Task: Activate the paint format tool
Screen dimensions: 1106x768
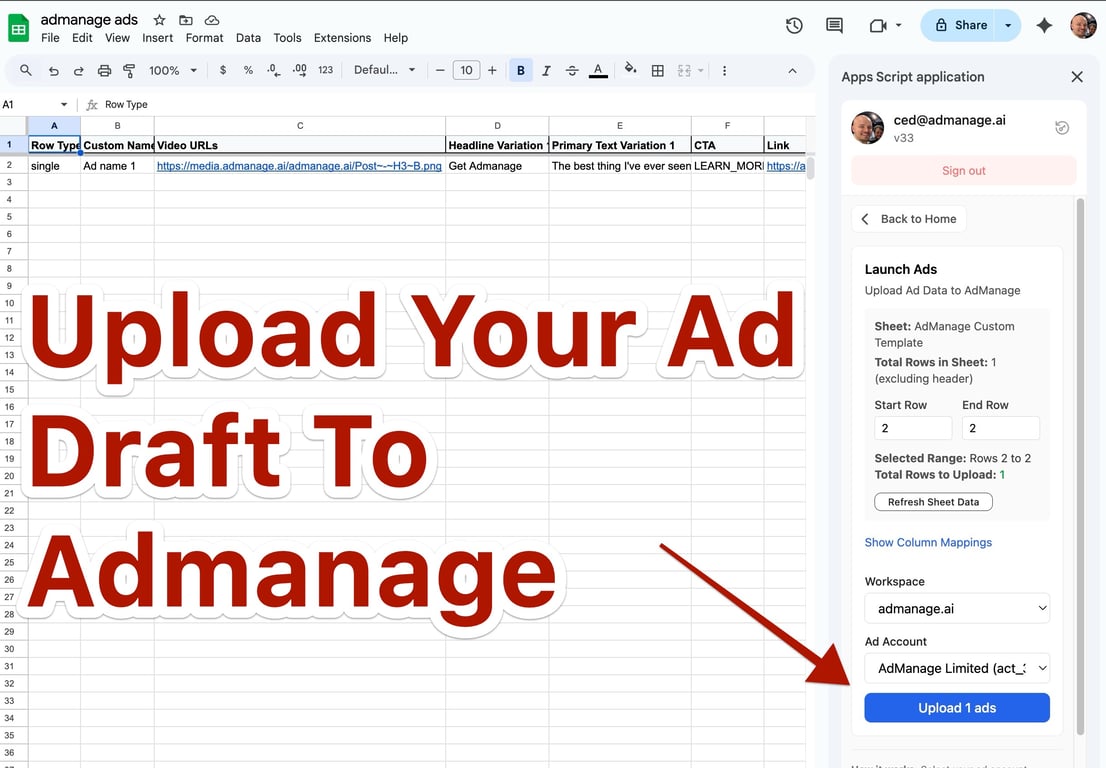Action: (x=129, y=71)
